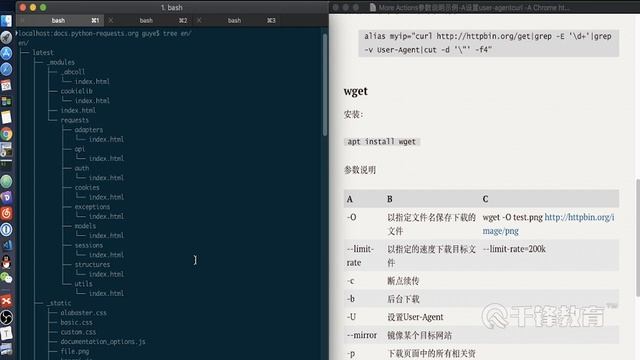The width and height of the screenshot is (640, 360).
Task: Click 'requests' directory in tree output
Action: point(74,120)
